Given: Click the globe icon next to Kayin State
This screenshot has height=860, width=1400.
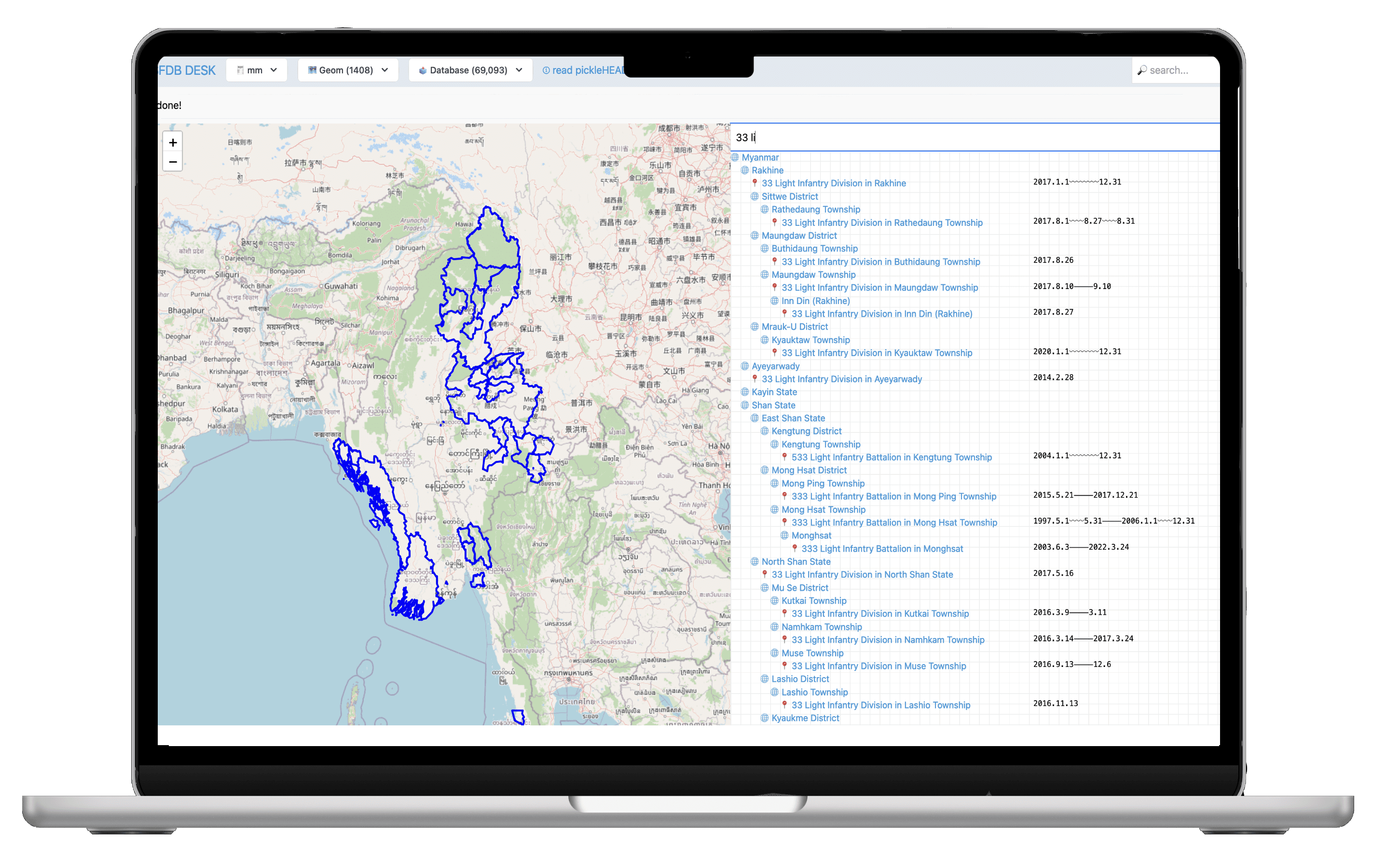Looking at the screenshot, I should tap(745, 392).
